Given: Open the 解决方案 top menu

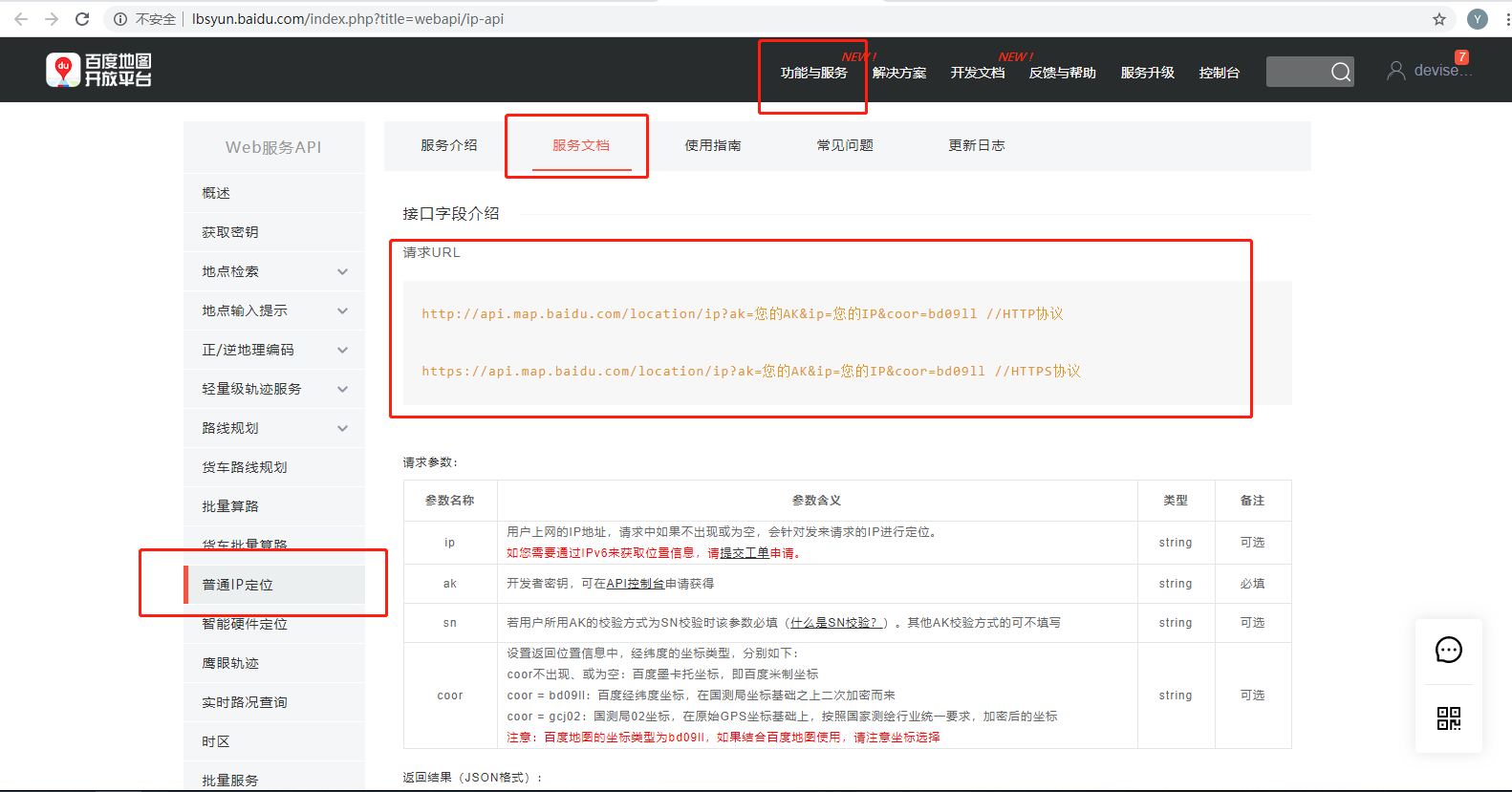Looking at the screenshot, I should [899, 73].
